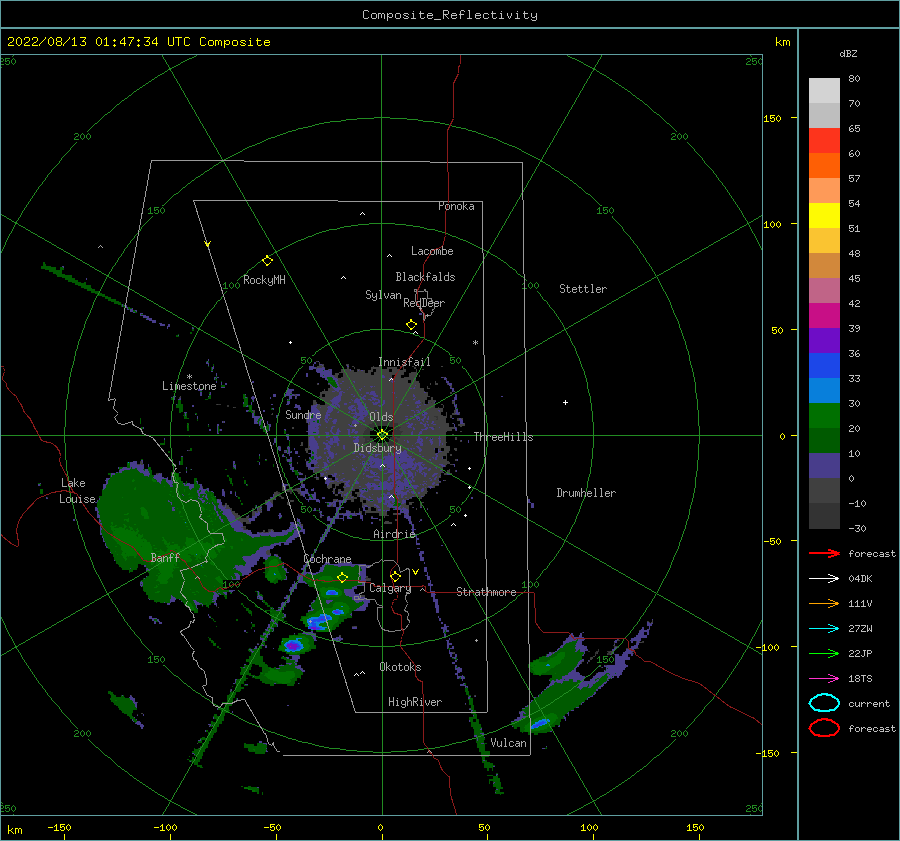This screenshot has width=900, height=841.
Task: Click the light blue 33 dBZ swatch
Action: pyautogui.click(x=824, y=390)
